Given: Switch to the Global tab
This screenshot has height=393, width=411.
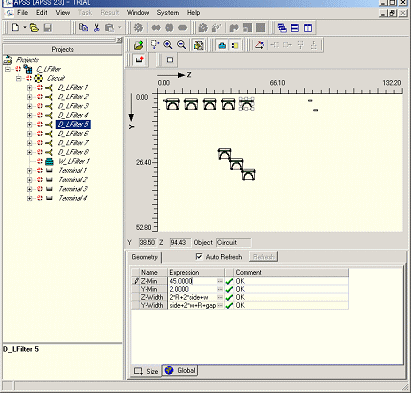Looking at the screenshot, I should click(180, 370).
